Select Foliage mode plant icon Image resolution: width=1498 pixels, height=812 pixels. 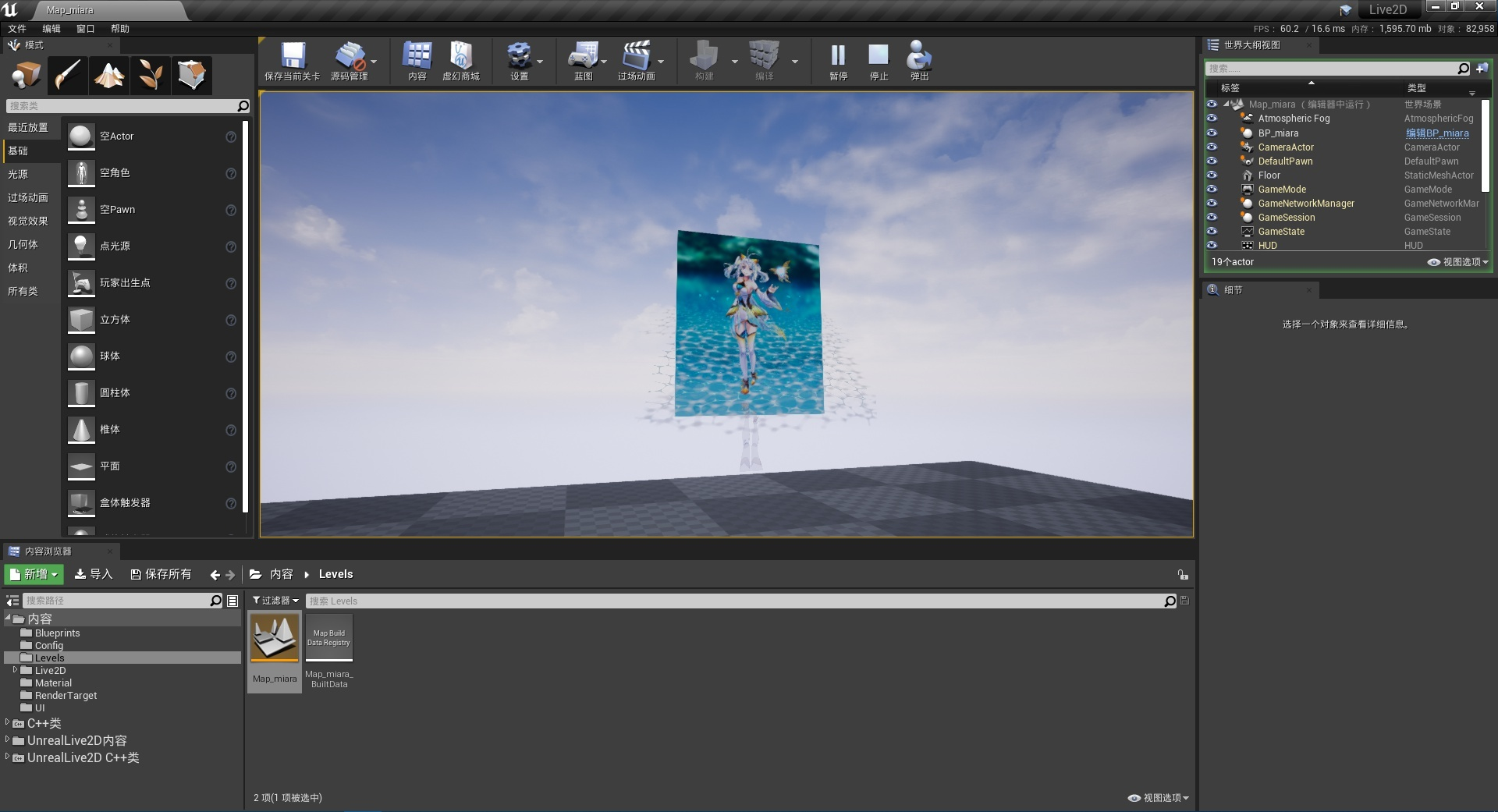pyautogui.click(x=151, y=75)
